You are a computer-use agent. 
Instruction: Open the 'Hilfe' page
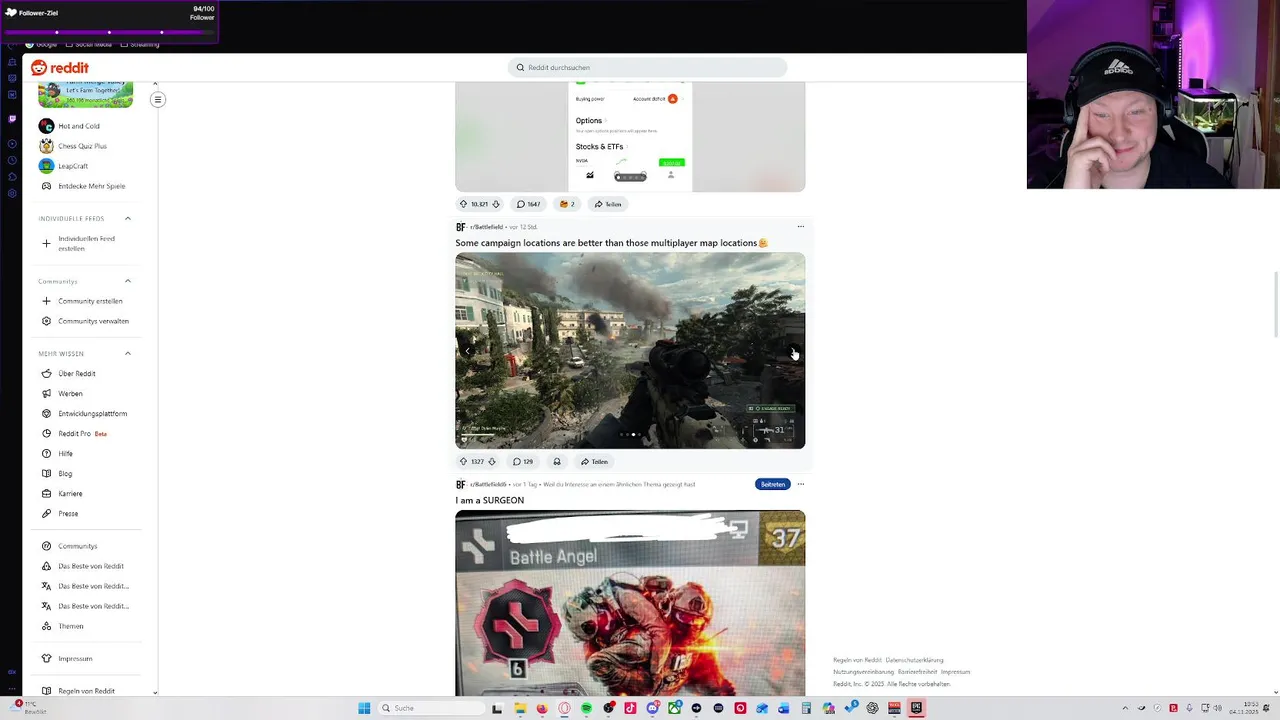(x=65, y=453)
